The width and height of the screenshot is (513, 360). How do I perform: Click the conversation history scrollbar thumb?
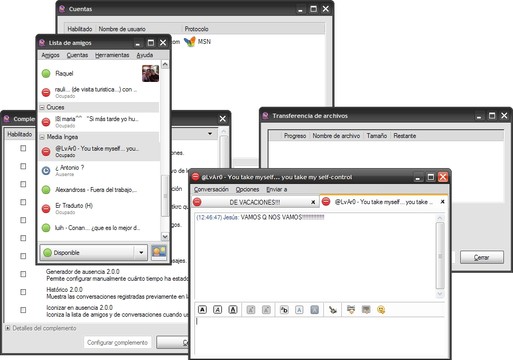point(440,256)
